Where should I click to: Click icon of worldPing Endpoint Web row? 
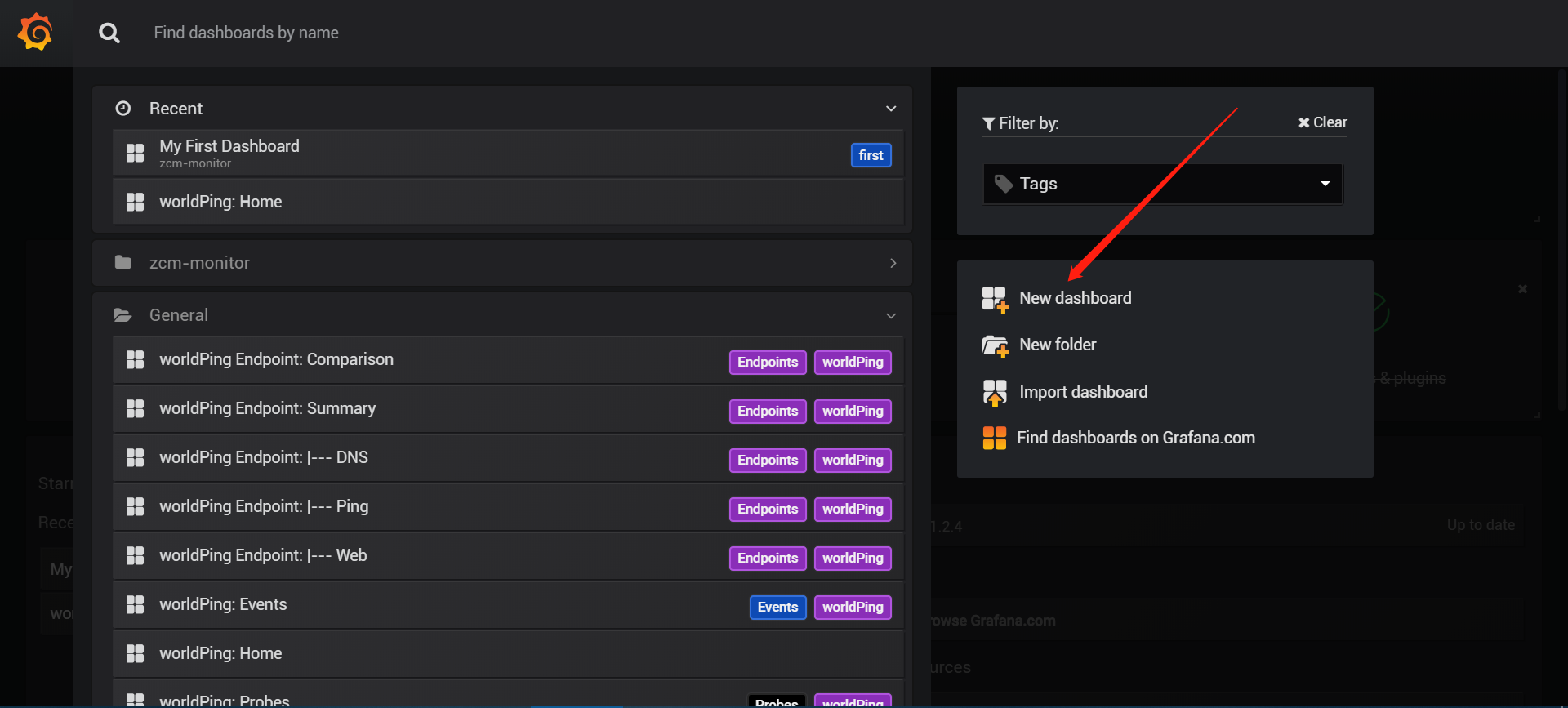pyautogui.click(x=135, y=555)
